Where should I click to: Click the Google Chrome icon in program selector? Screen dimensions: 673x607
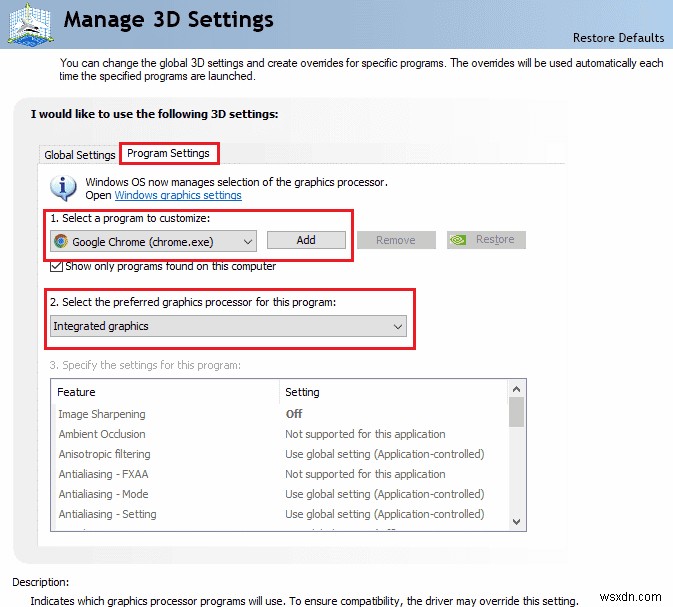pos(61,241)
